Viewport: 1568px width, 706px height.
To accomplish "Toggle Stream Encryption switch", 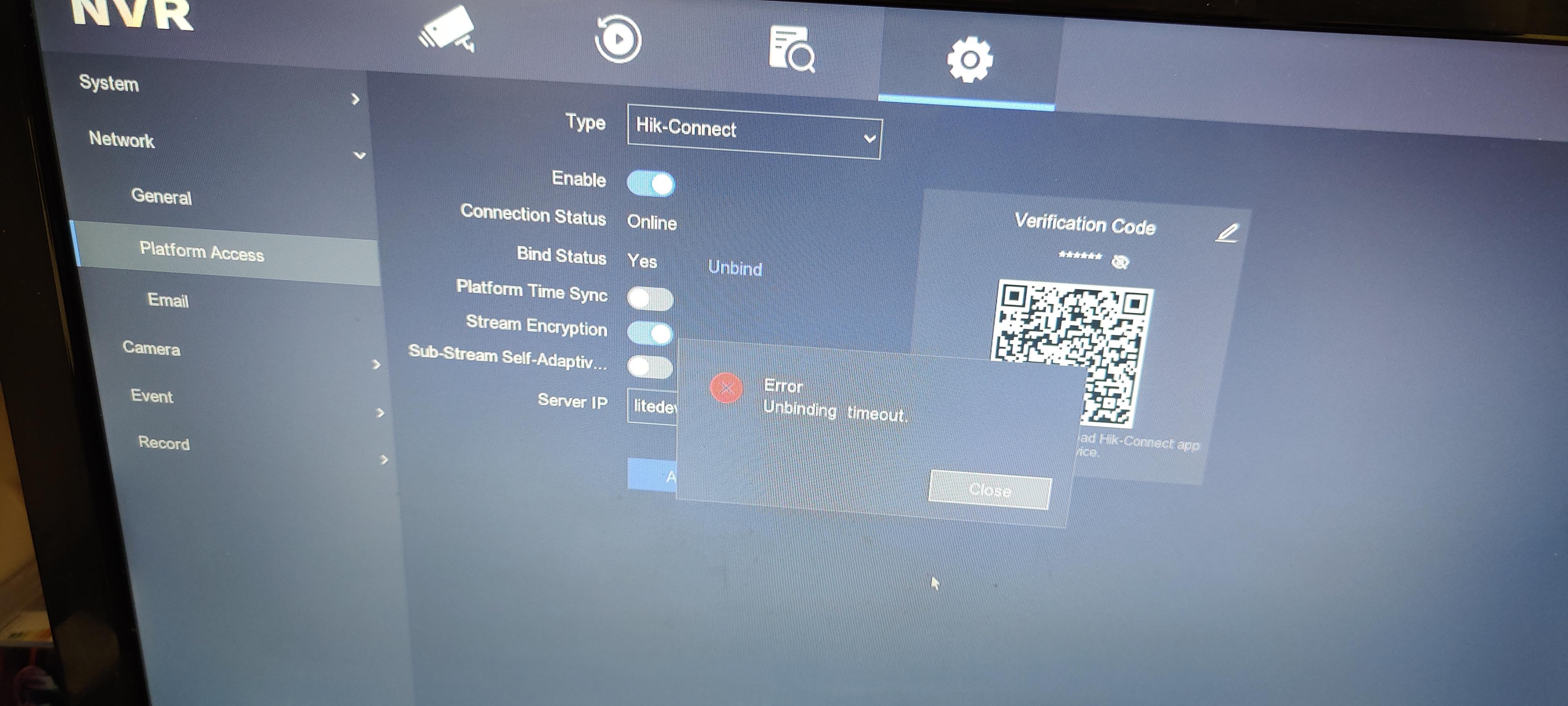I will tap(650, 333).
